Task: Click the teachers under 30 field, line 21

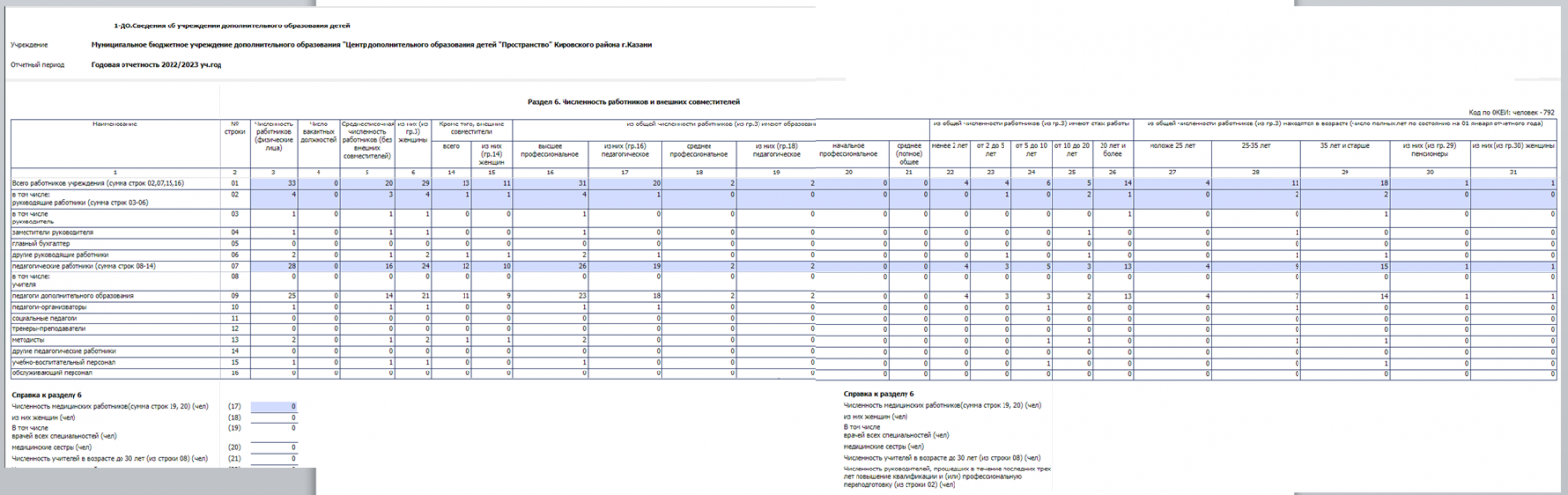Action: tap(273, 458)
